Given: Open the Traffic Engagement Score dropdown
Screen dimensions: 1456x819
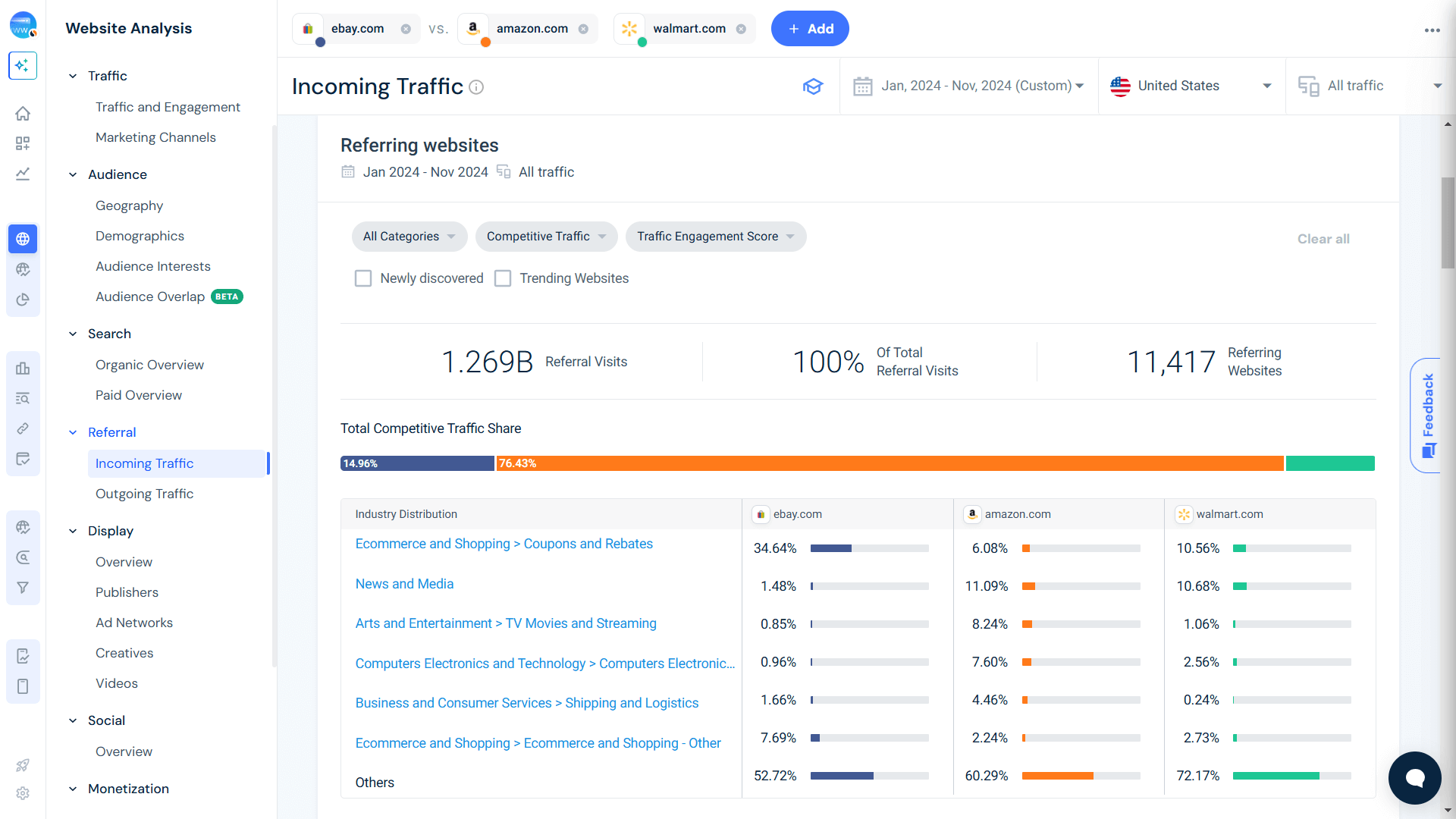Looking at the screenshot, I should point(716,237).
